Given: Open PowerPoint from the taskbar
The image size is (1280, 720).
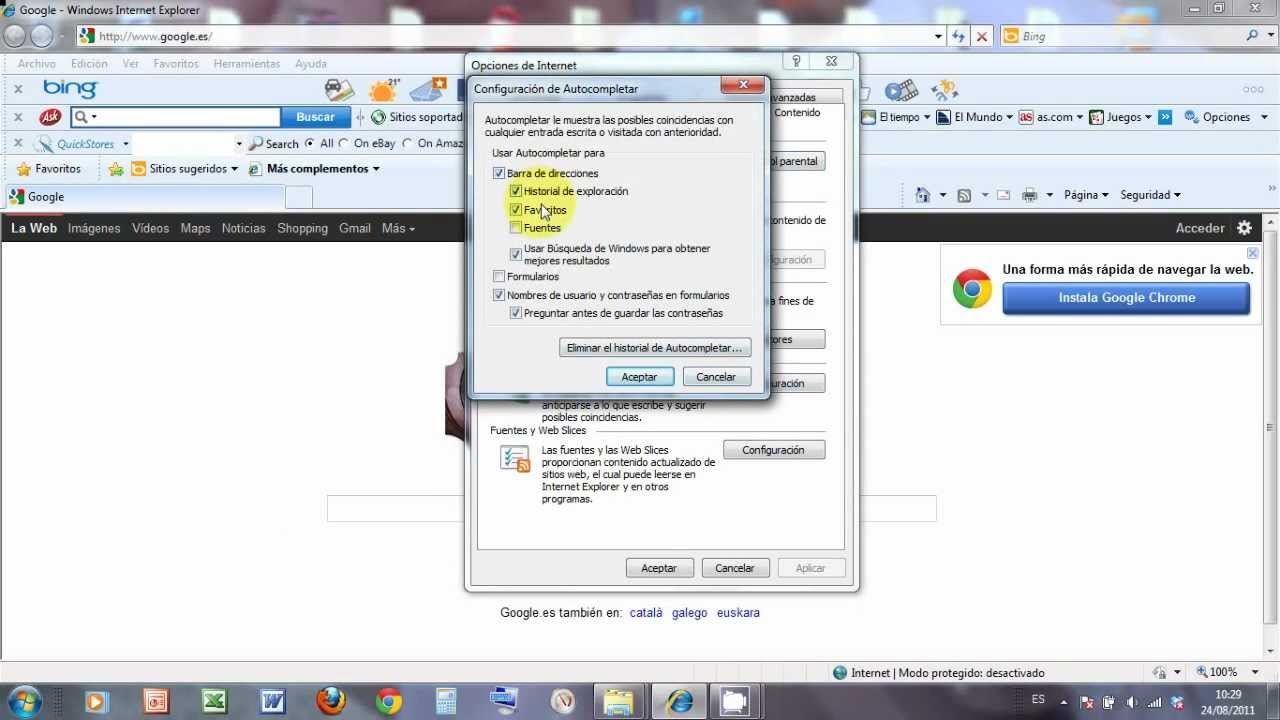Looking at the screenshot, I should coord(156,700).
